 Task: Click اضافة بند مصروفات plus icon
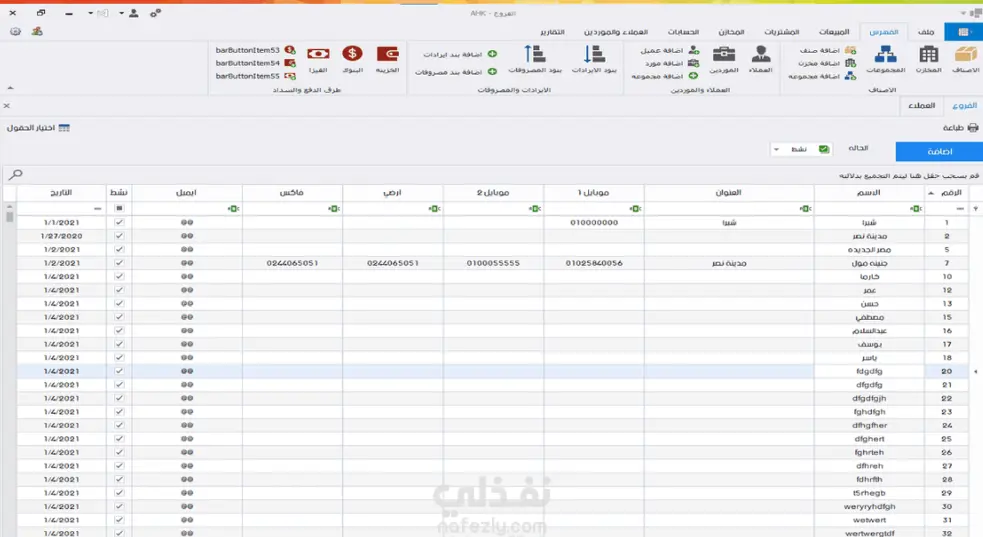pyautogui.click(x=492, y=72)
